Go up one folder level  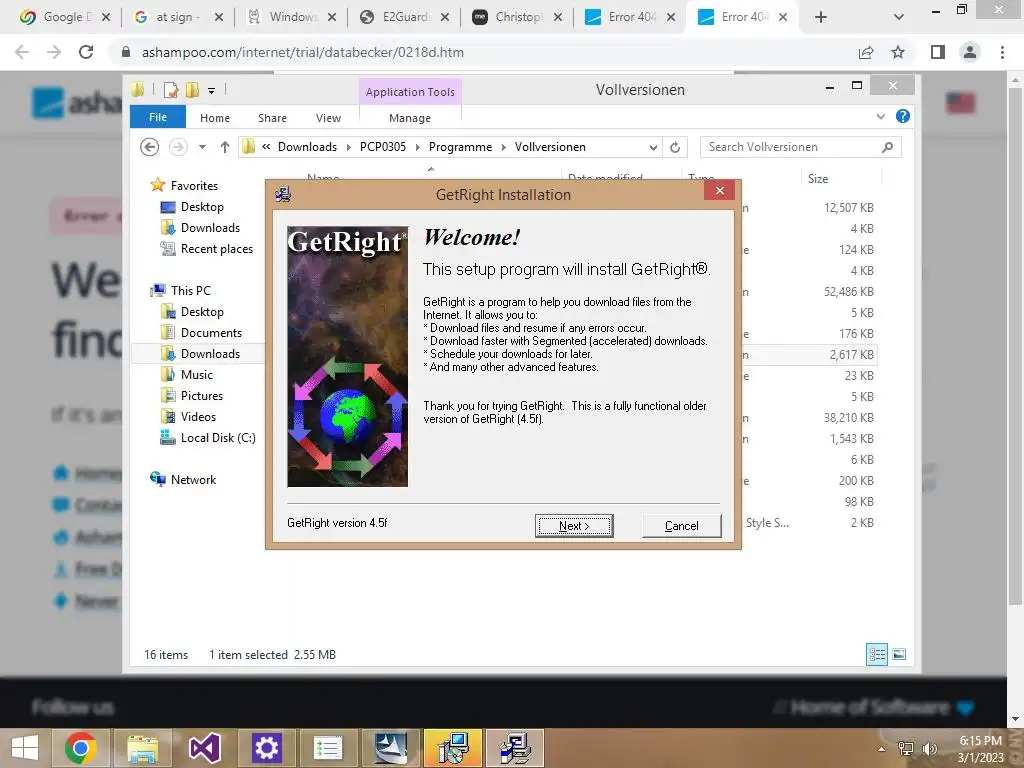(225, 147)
